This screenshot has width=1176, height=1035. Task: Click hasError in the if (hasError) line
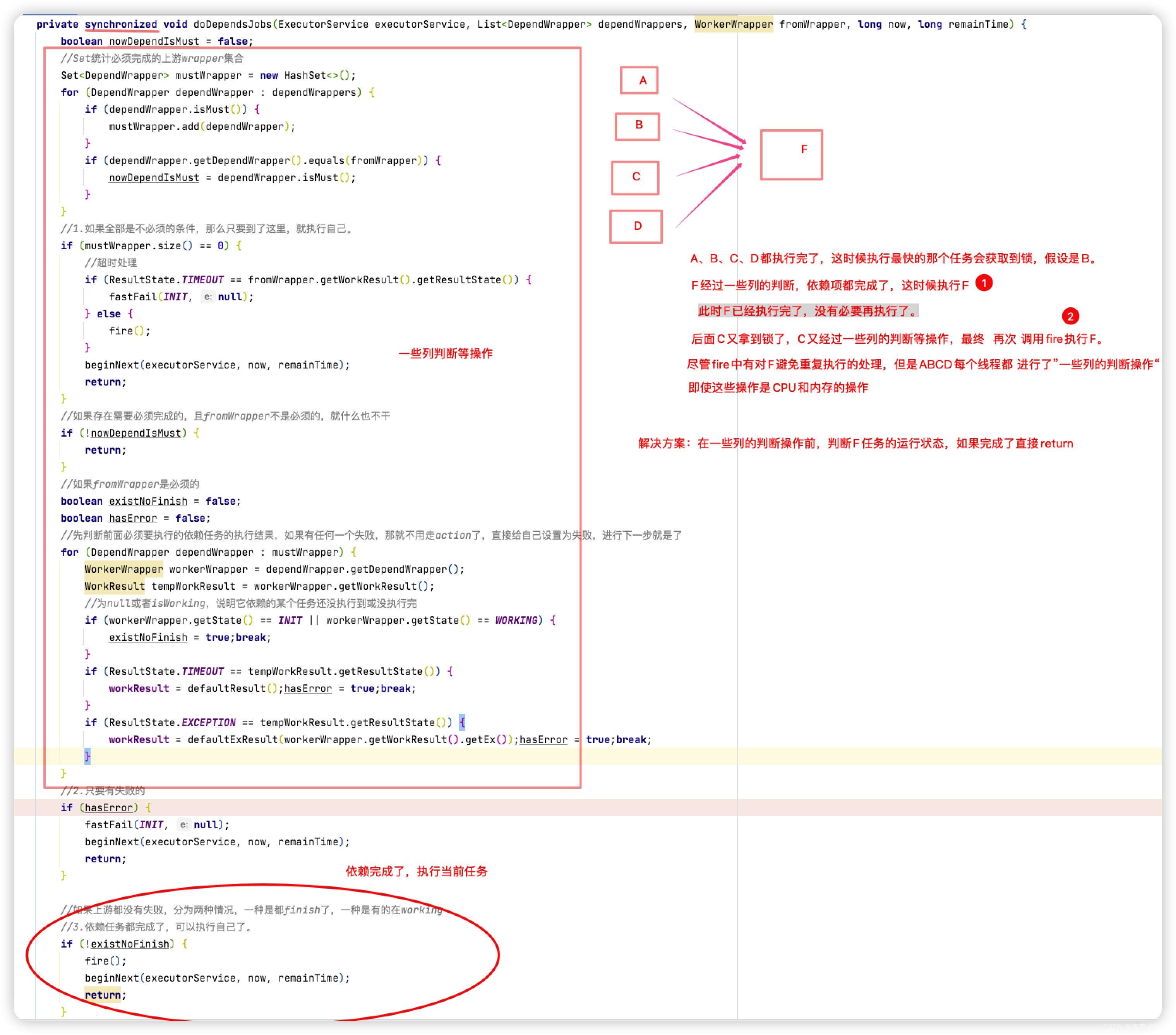[x=109, y=807]
